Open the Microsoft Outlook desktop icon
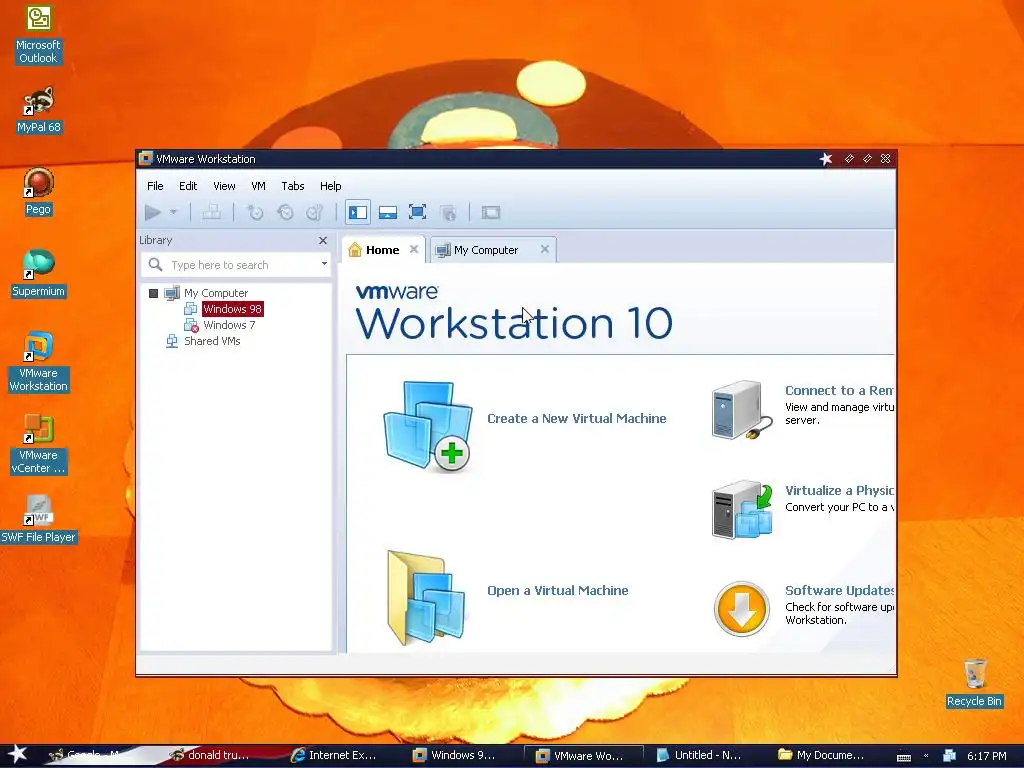1024x768 pixels. click(x=38, y=35)
